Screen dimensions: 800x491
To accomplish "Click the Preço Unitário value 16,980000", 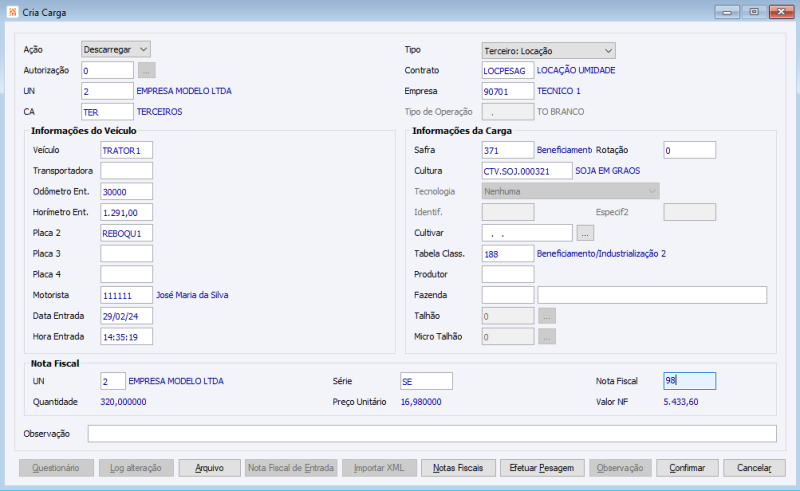I will [x=421, y=402].
